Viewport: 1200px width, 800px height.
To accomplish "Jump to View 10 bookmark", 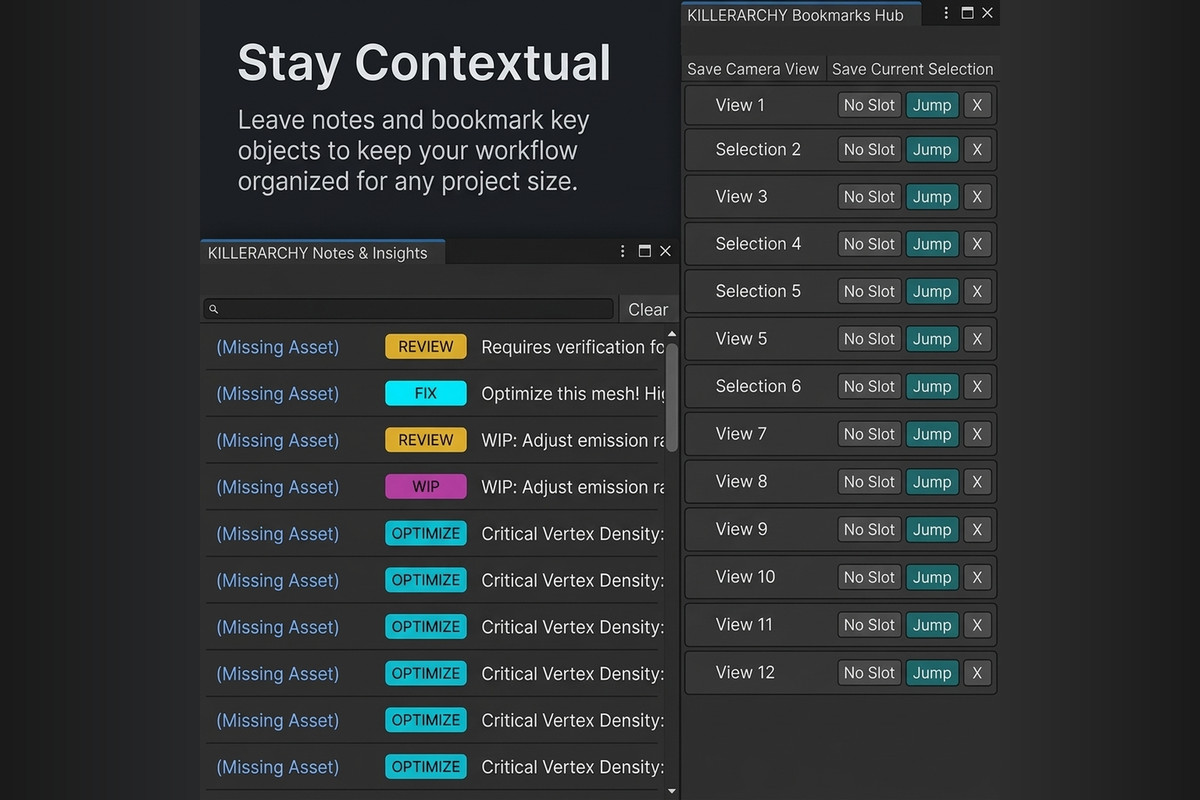I will tap(932, 577).
